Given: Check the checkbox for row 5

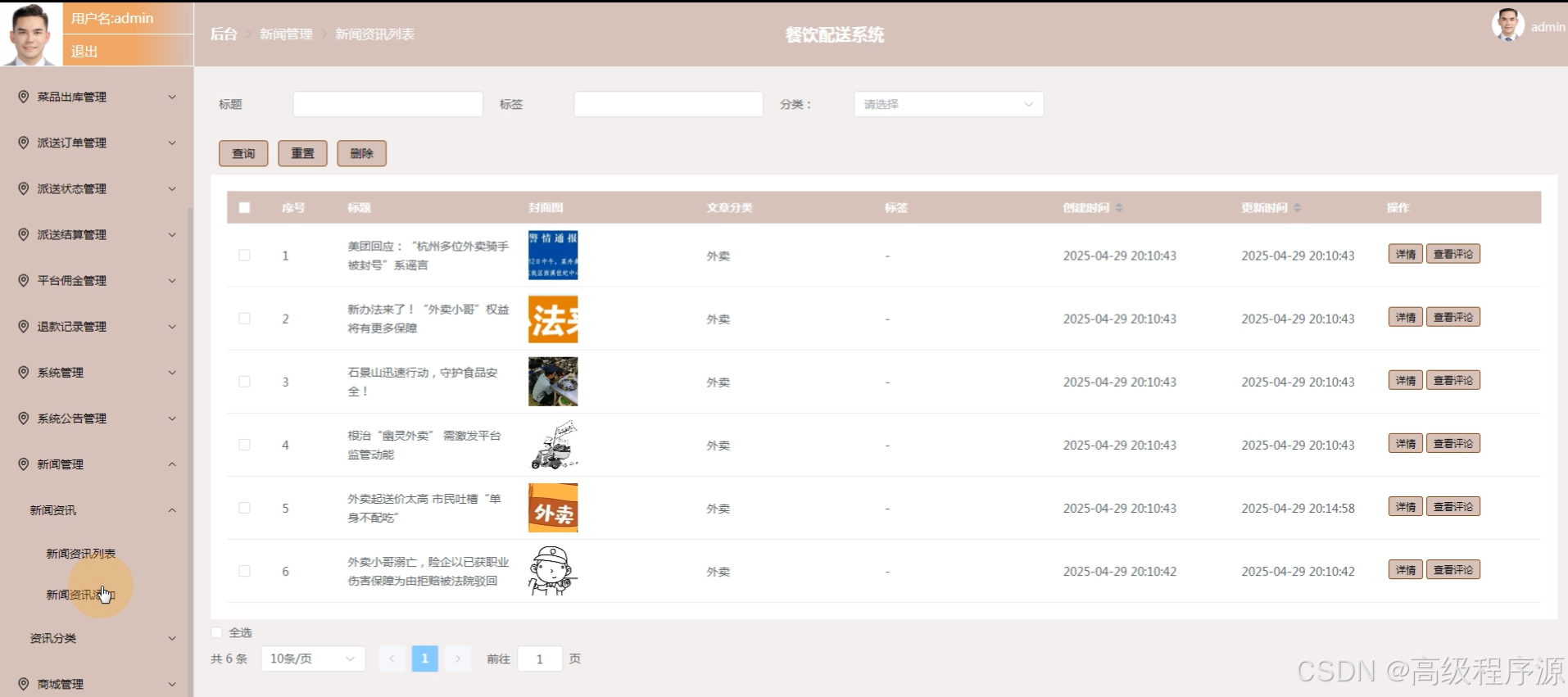Looking at the screenshot, I should pos(244,508).
